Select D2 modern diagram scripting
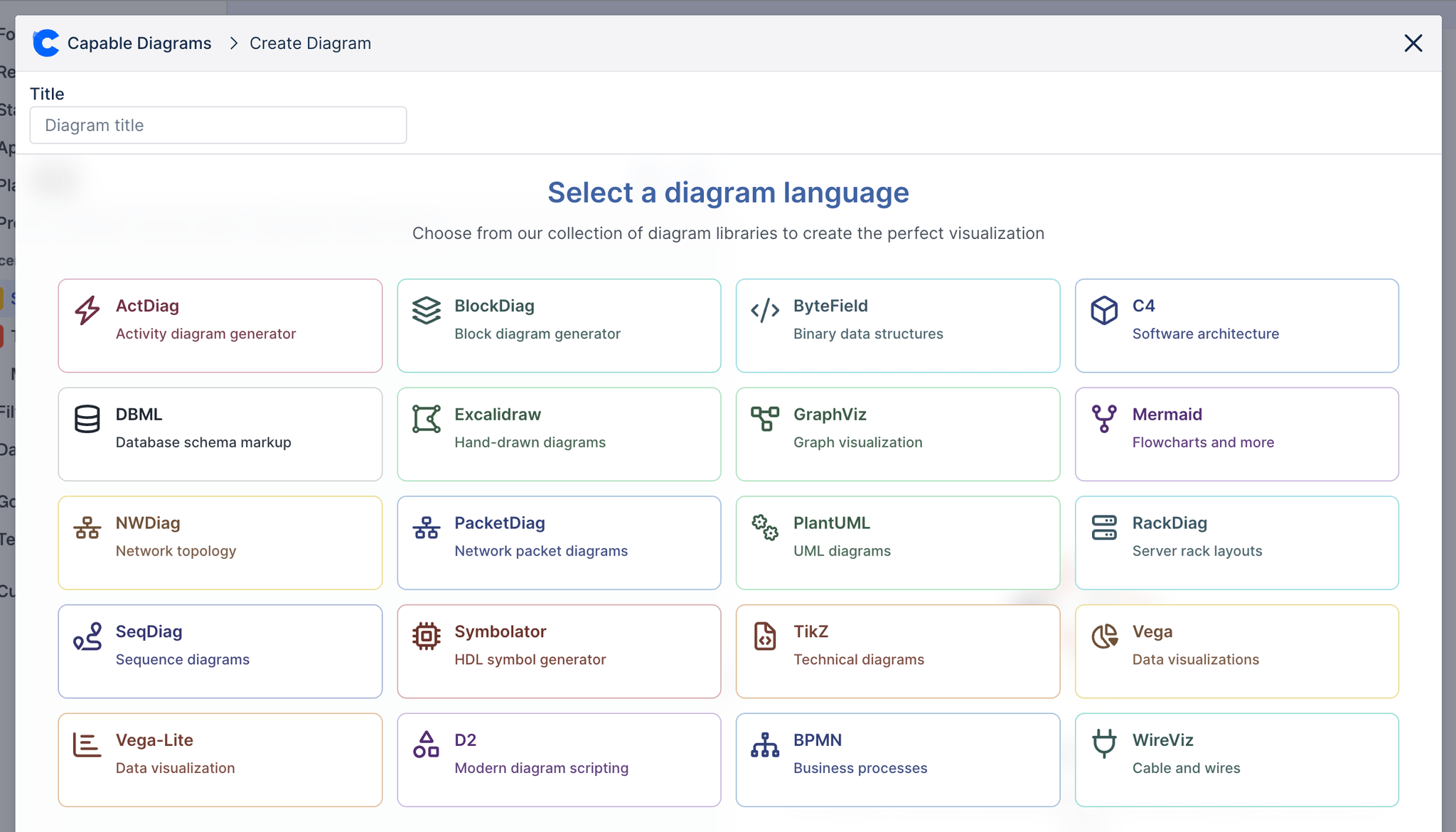The width and height of the screenshot is (1456, 832). point(559,759)
